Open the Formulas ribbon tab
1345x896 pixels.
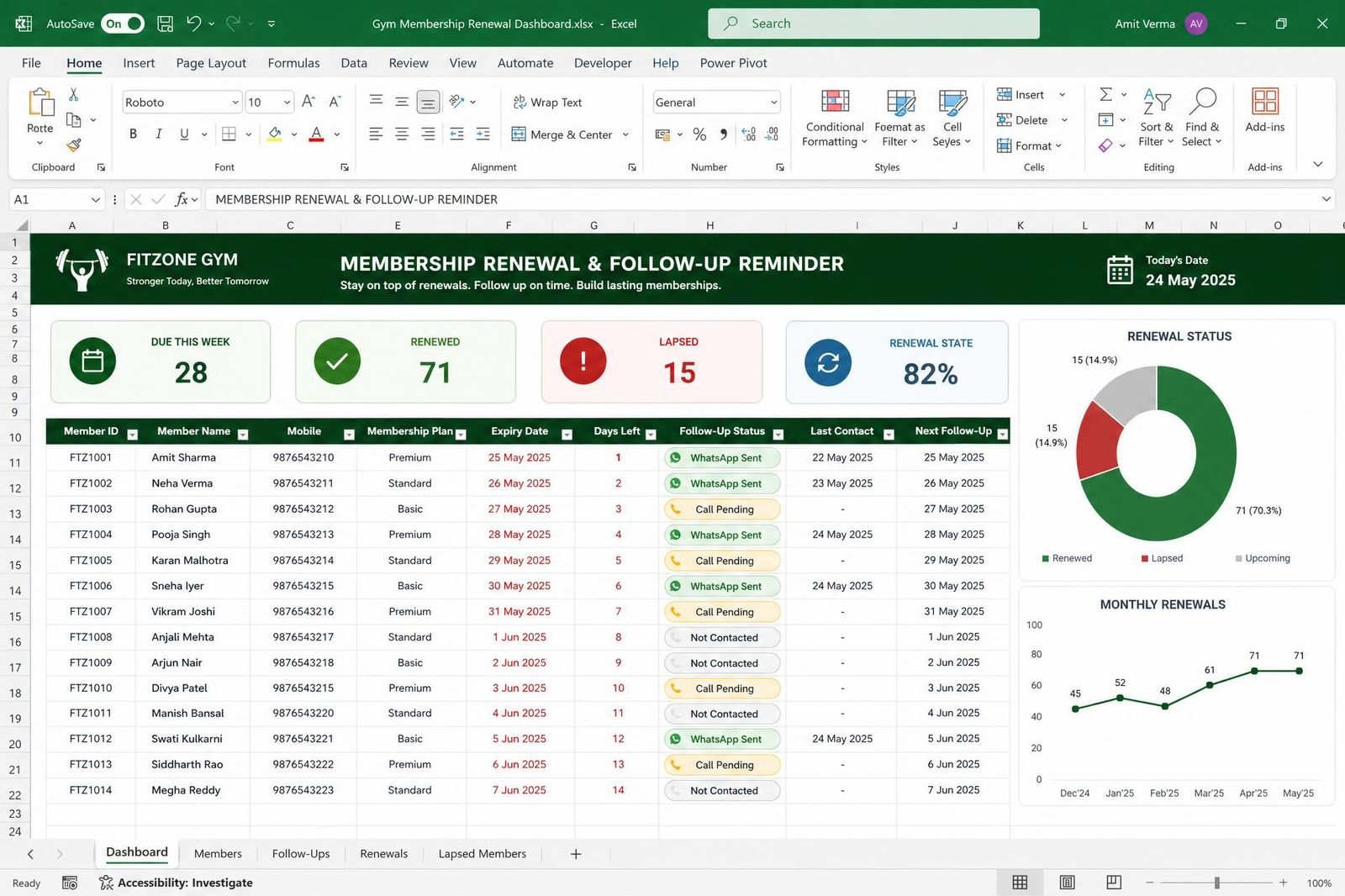pos(293,63)
